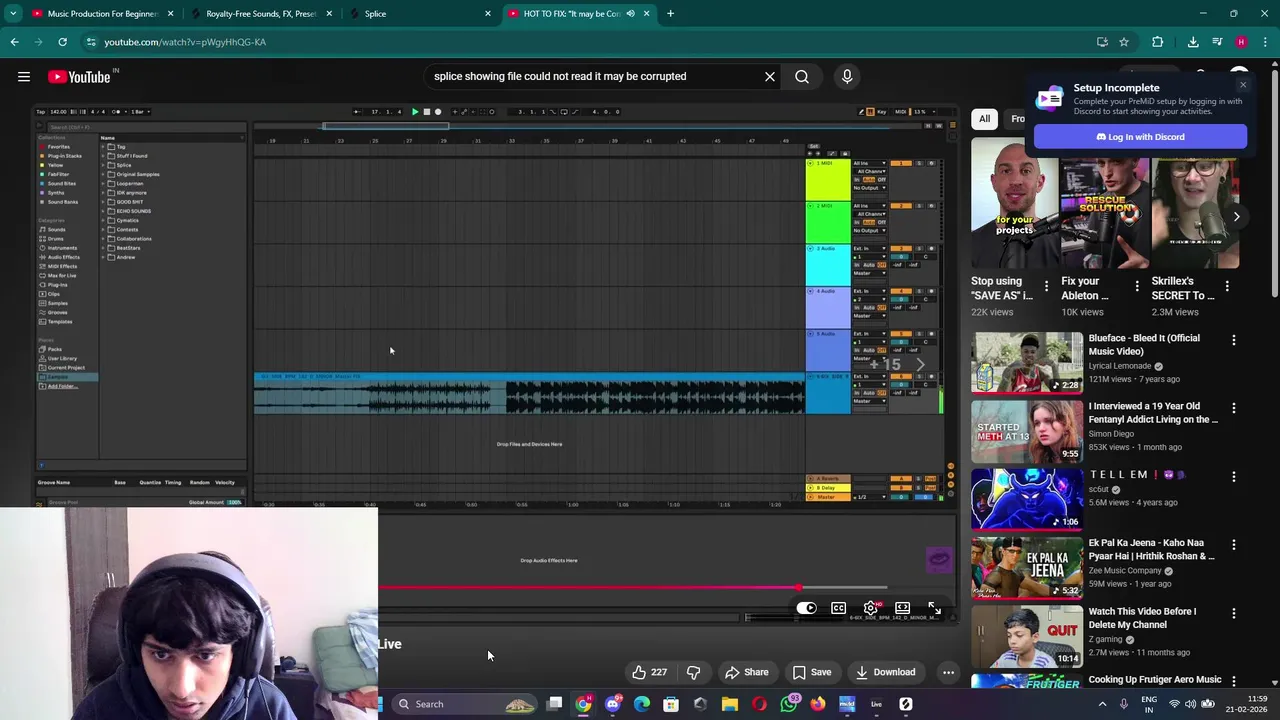Click the YouTube search magnifier button
The image size is (1280, 720).
pyautogui.click(x=802, y=76)
